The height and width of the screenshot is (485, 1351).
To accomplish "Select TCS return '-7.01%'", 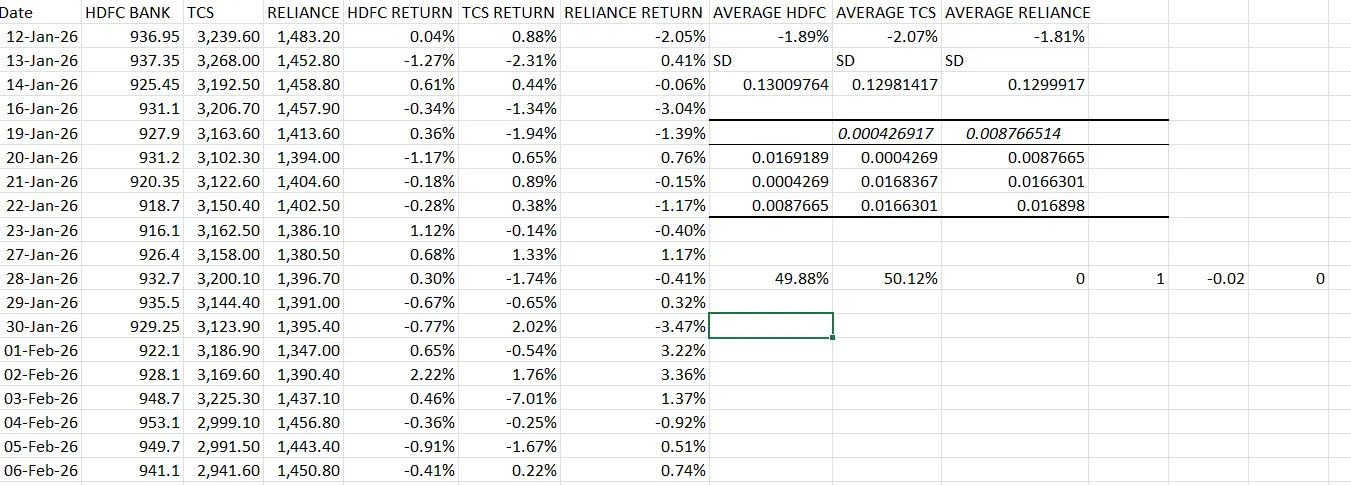I will tap(509, 398).
